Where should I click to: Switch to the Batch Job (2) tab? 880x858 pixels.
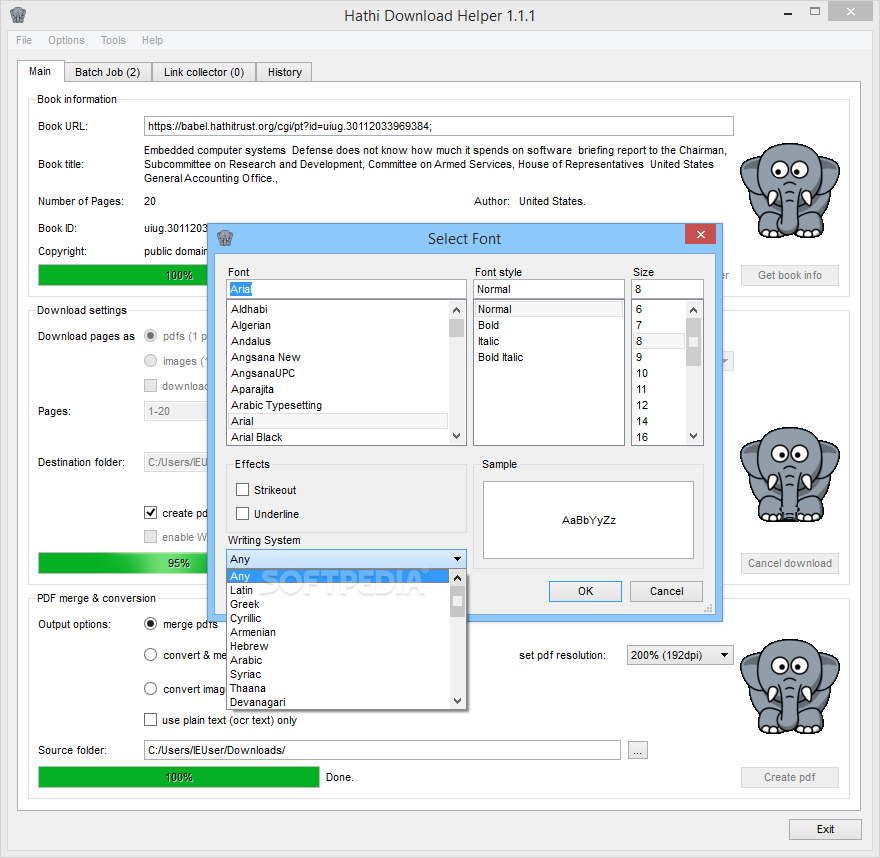click(107, 72)
